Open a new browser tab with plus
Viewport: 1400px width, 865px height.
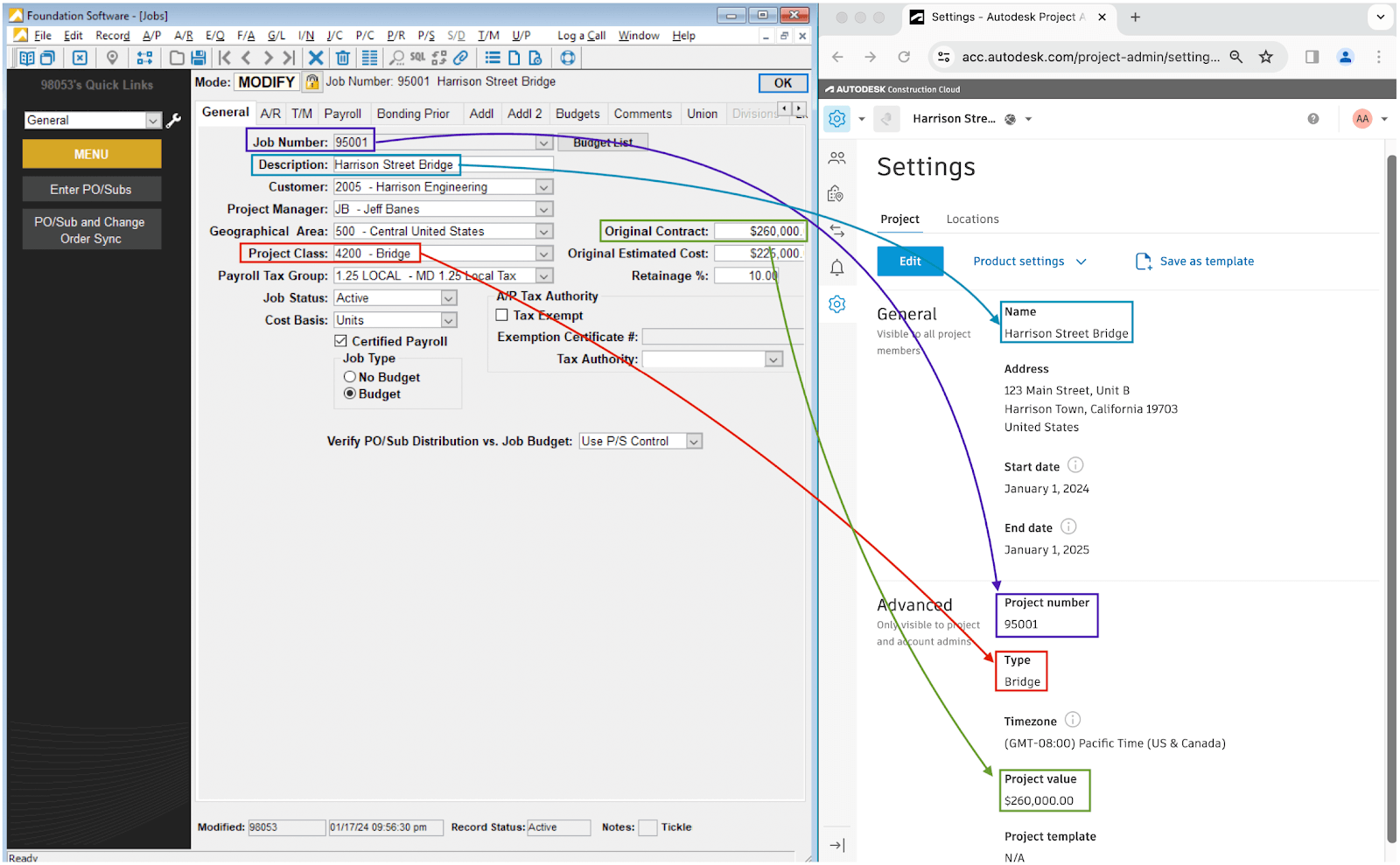[x=1135, y=17]
